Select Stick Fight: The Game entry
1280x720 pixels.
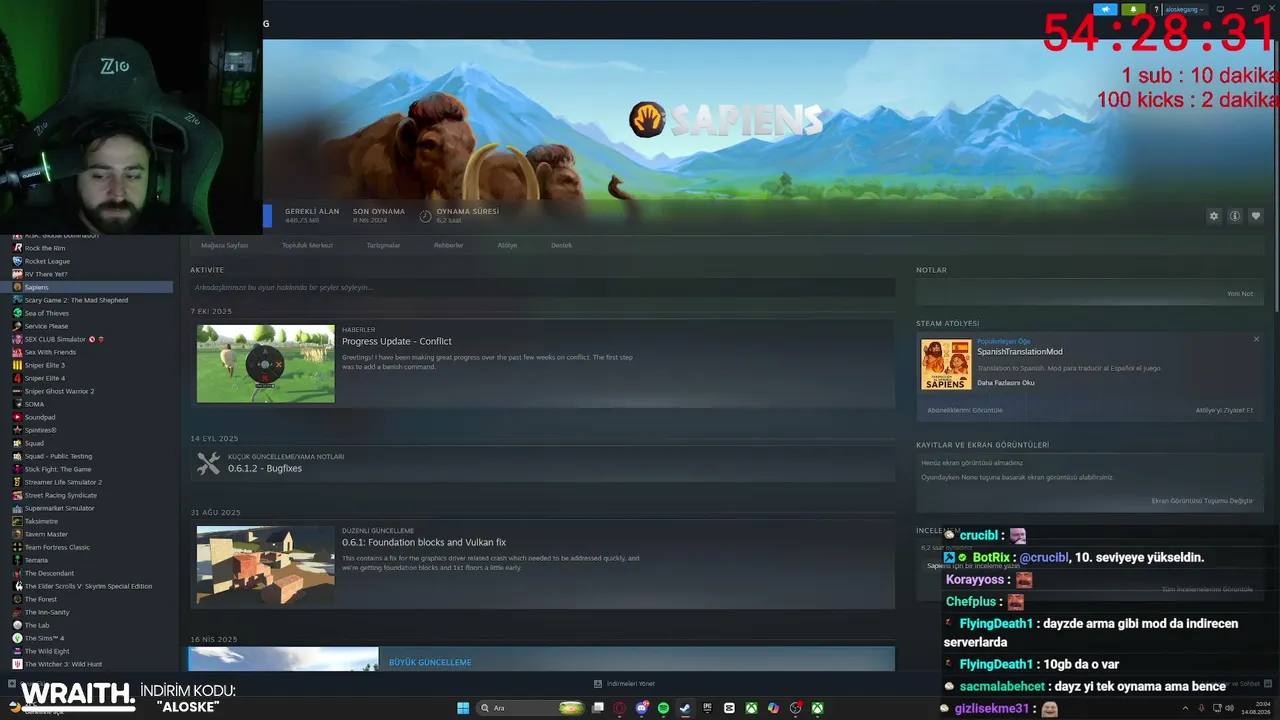(58, 469)
